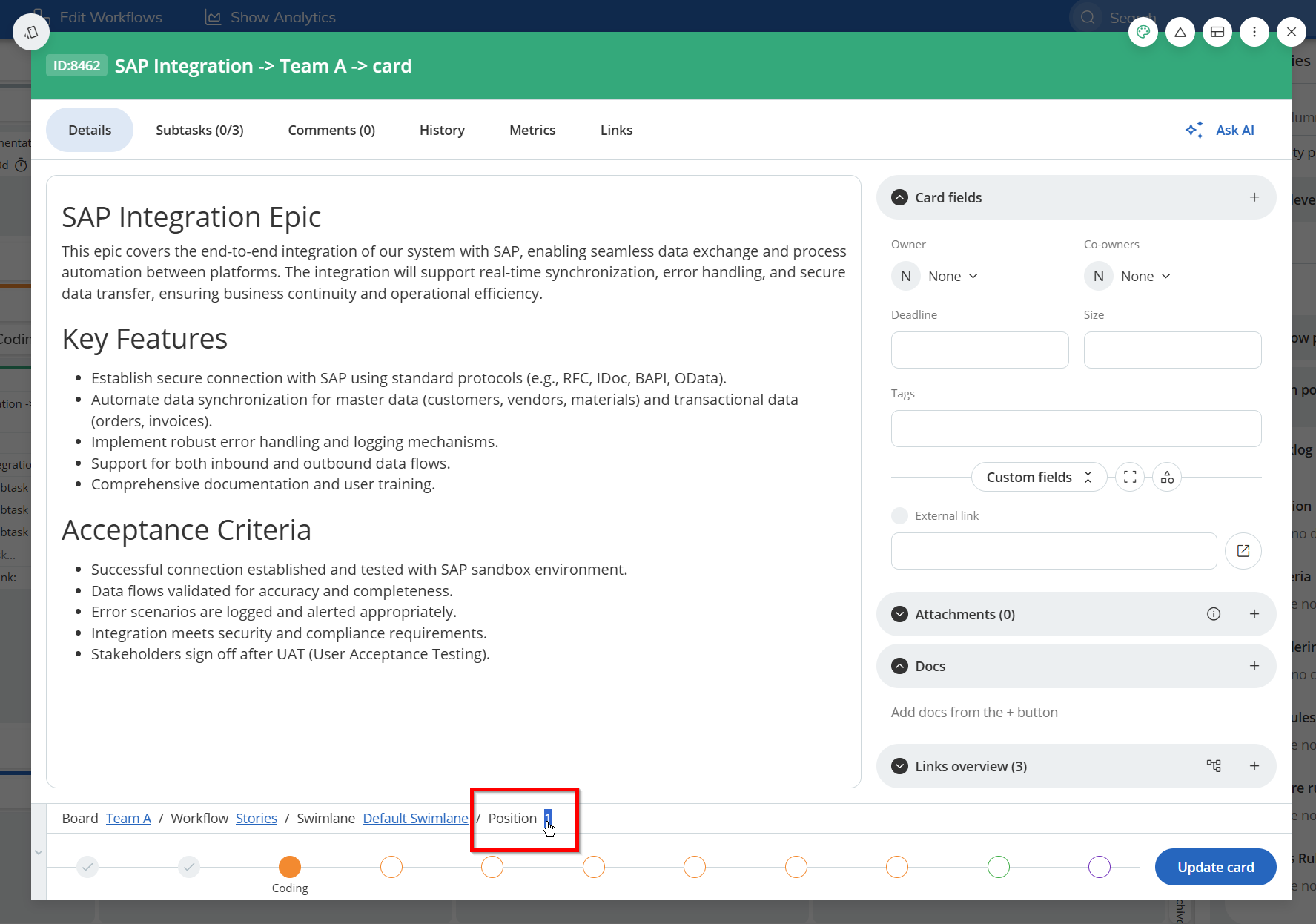Screen dimensions: 1316x924
Task: Open the color palette icon
Action: 1143,32
